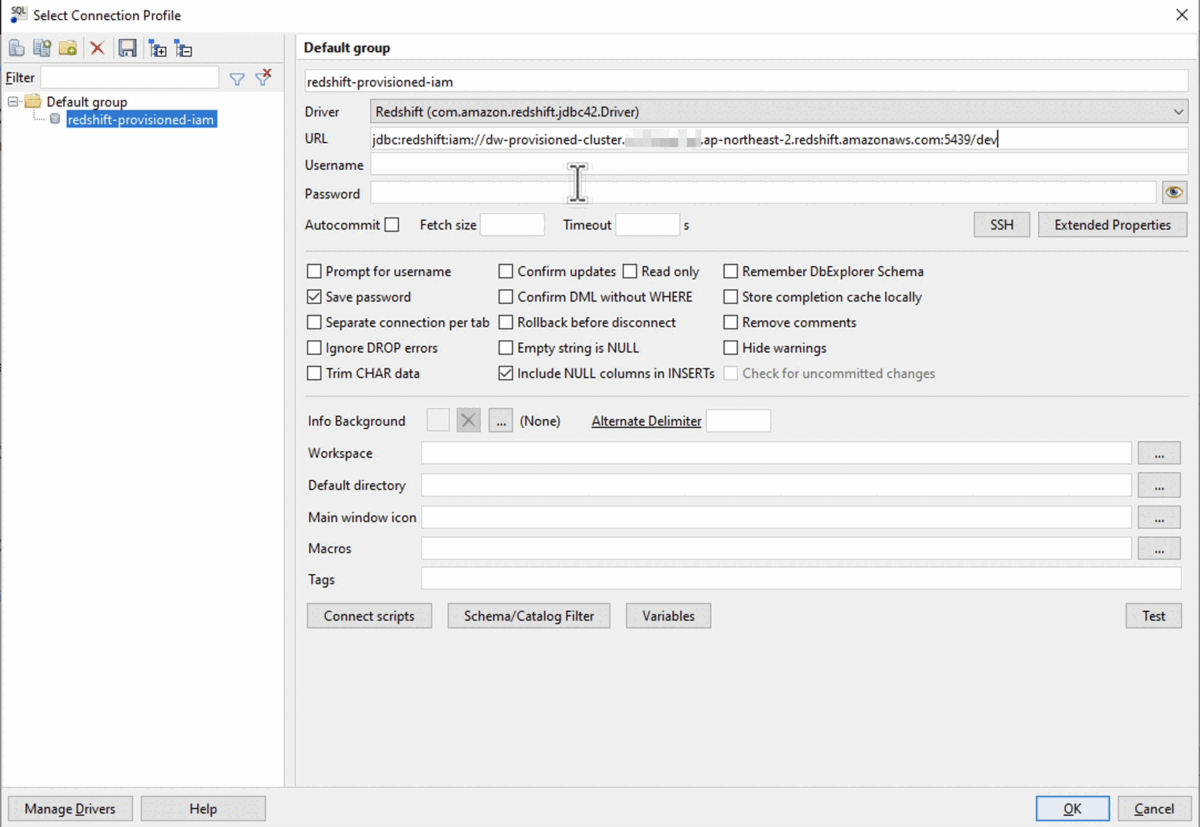Show password with the eye icon
The image size is (1200, 827).
pyautogui.click(x=1174, y=193)
